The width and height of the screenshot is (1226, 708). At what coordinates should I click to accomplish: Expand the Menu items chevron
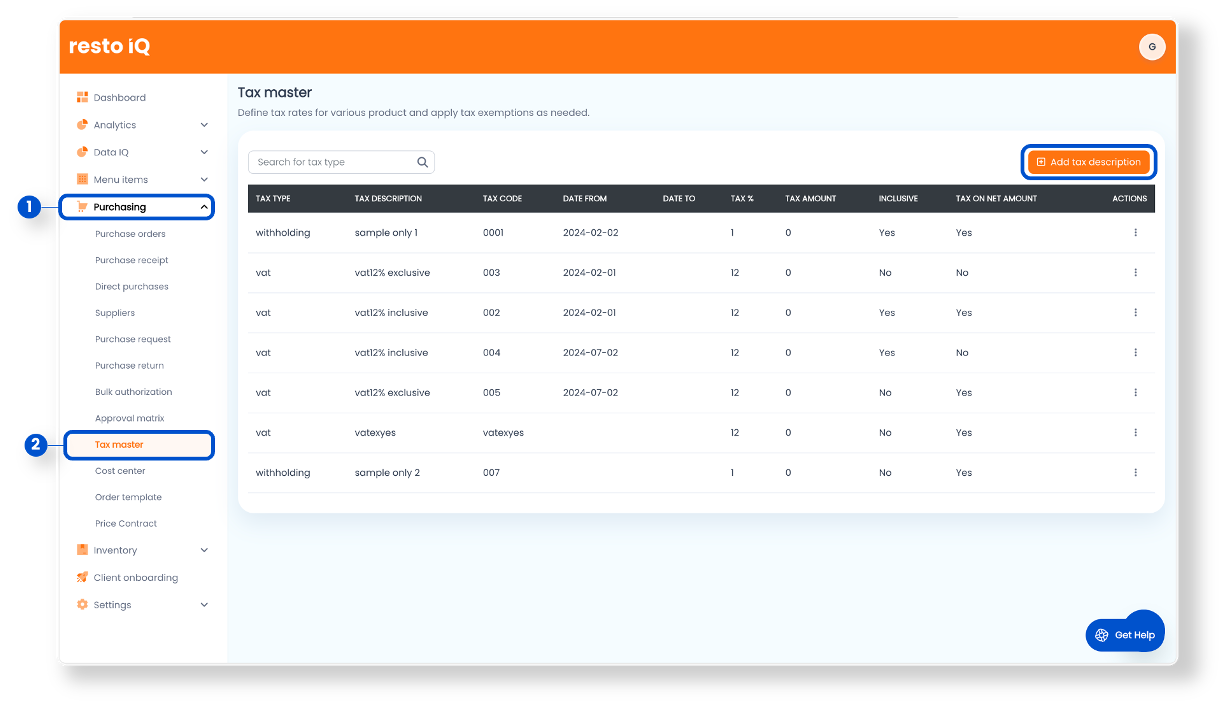[x=204, y=180]
